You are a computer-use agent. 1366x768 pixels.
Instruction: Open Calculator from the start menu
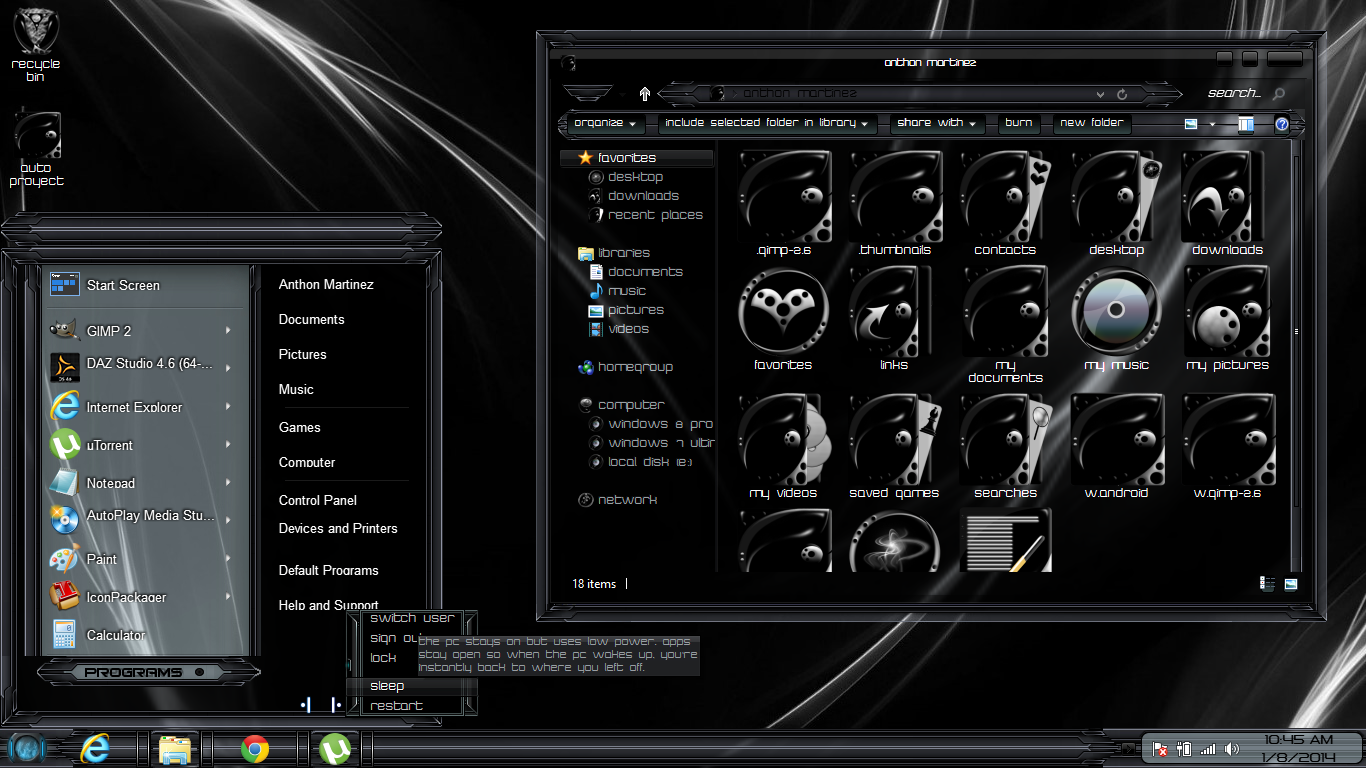(x=115, y=635)
